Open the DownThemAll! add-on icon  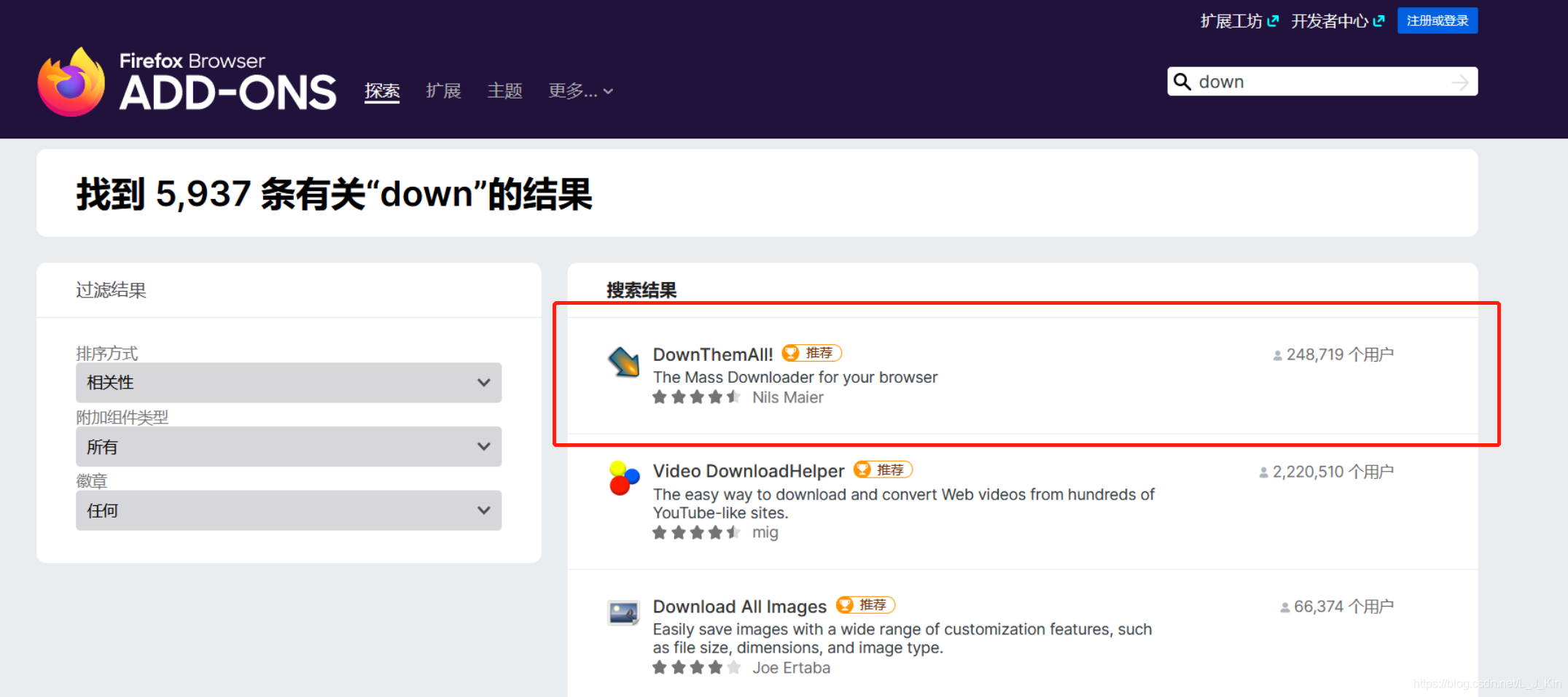point(624,362)
